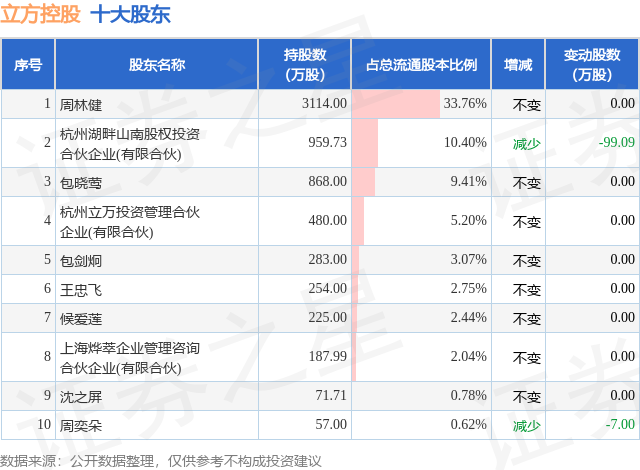Click the 持股数(万股) column header

[x=305, y=64]
